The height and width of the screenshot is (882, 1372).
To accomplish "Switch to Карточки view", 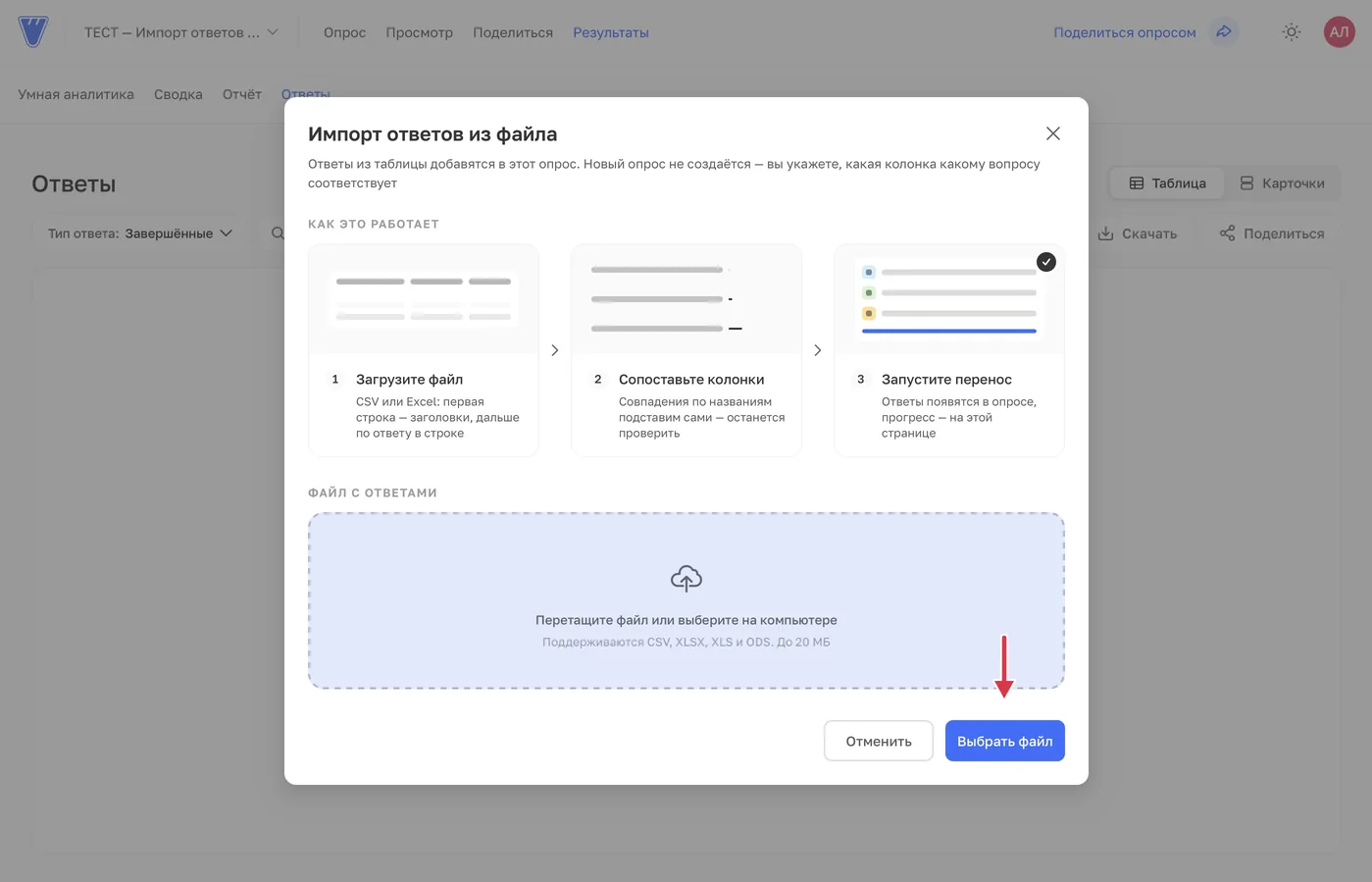I will coord(1283,183).
